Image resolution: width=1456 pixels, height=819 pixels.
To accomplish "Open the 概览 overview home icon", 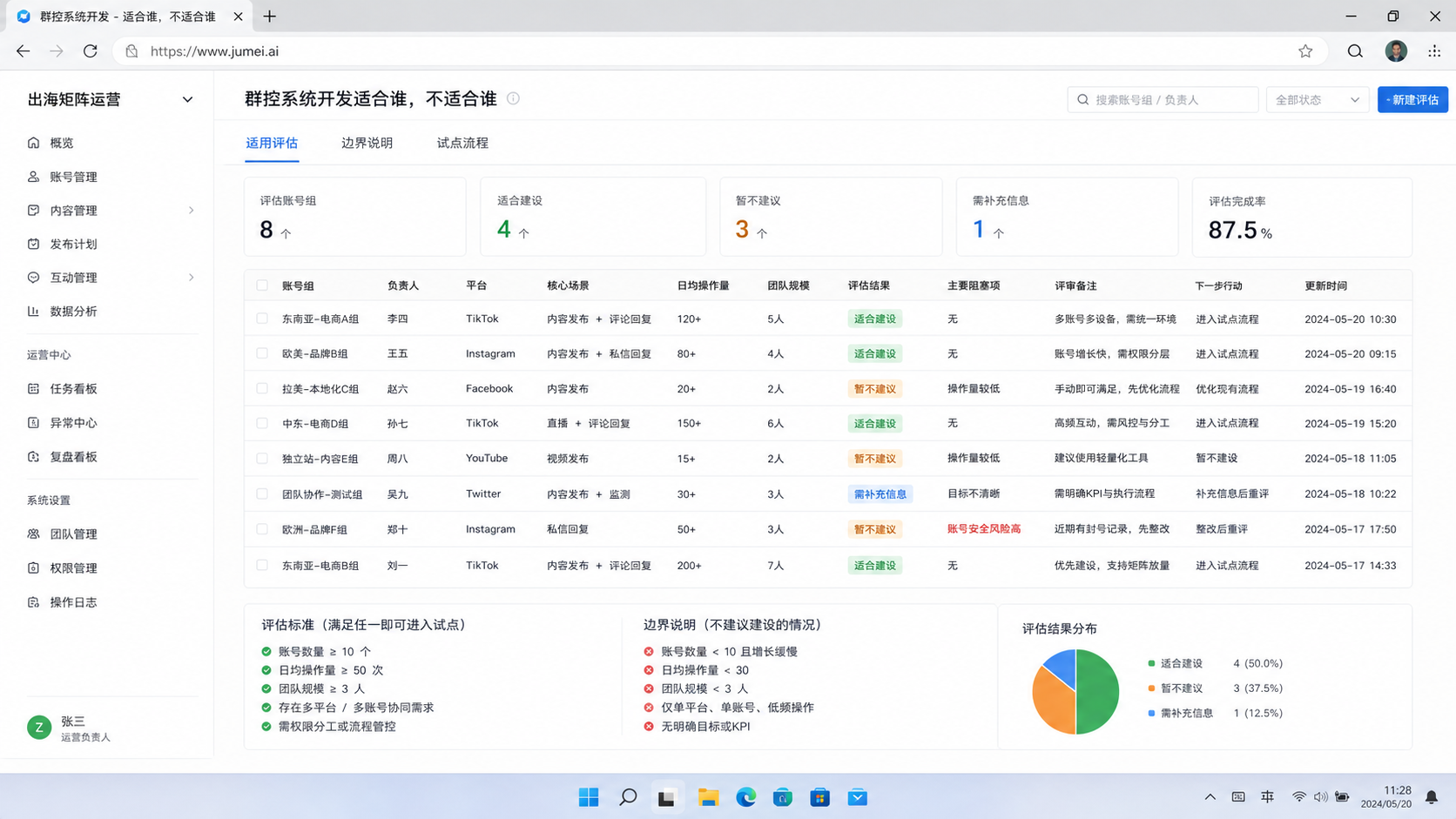I will [x=33, y=143].
